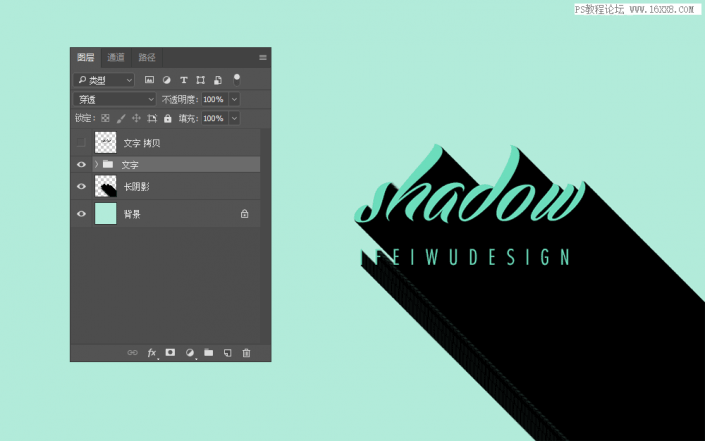The width and height of the screenshot is (705, 441).
Task: Open the layer filter kind dropdown 类型
Action: pos(104,80)
